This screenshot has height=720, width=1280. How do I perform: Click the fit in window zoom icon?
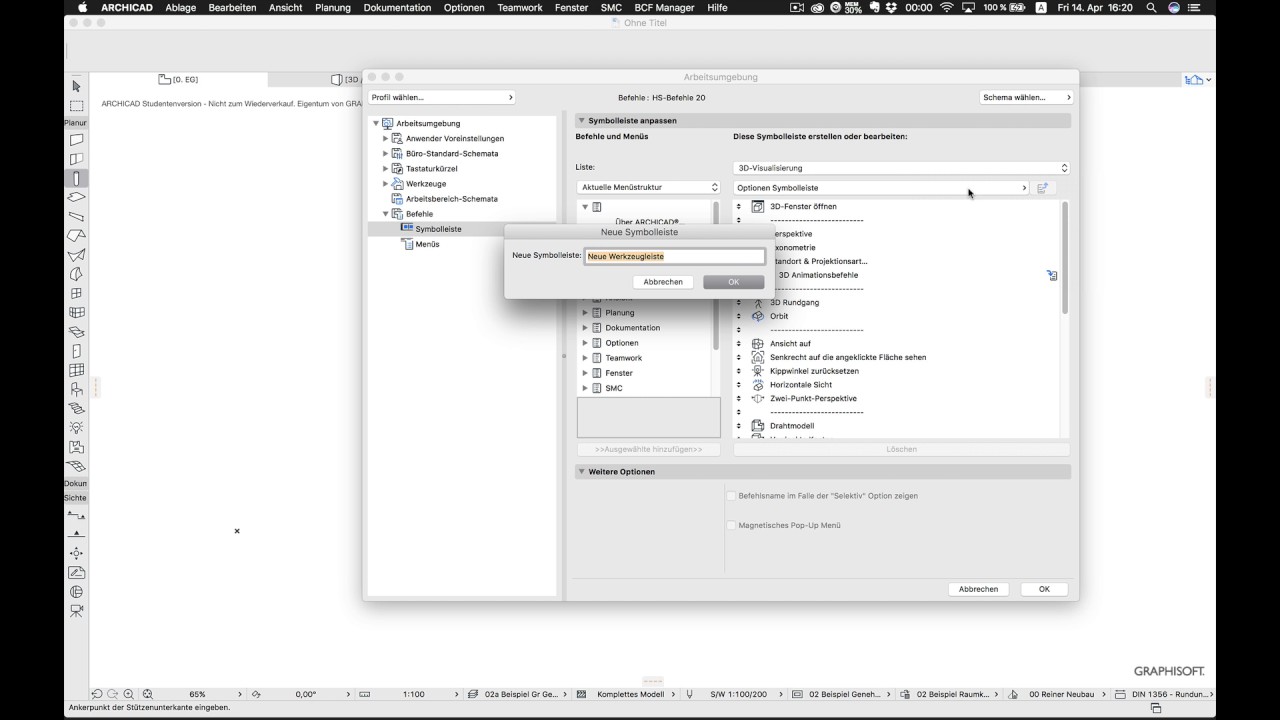click(x=147, y=694)
